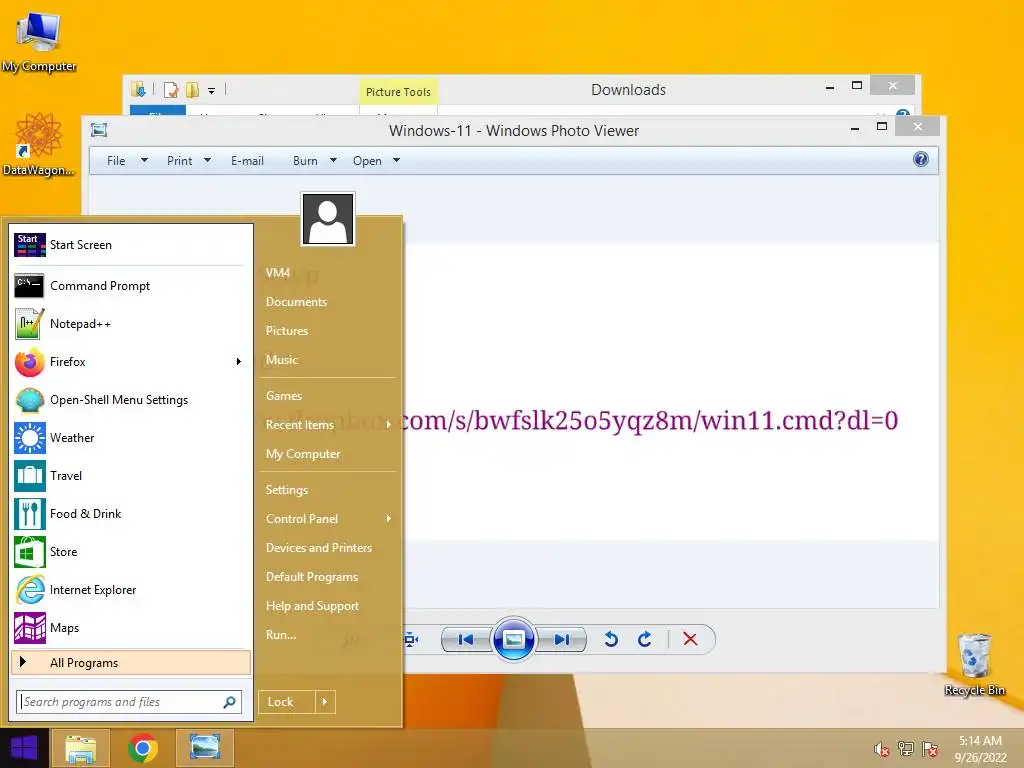The image size is (1024, 768).
Task: Click the user account picture
Action: click(x=328, y=219)
